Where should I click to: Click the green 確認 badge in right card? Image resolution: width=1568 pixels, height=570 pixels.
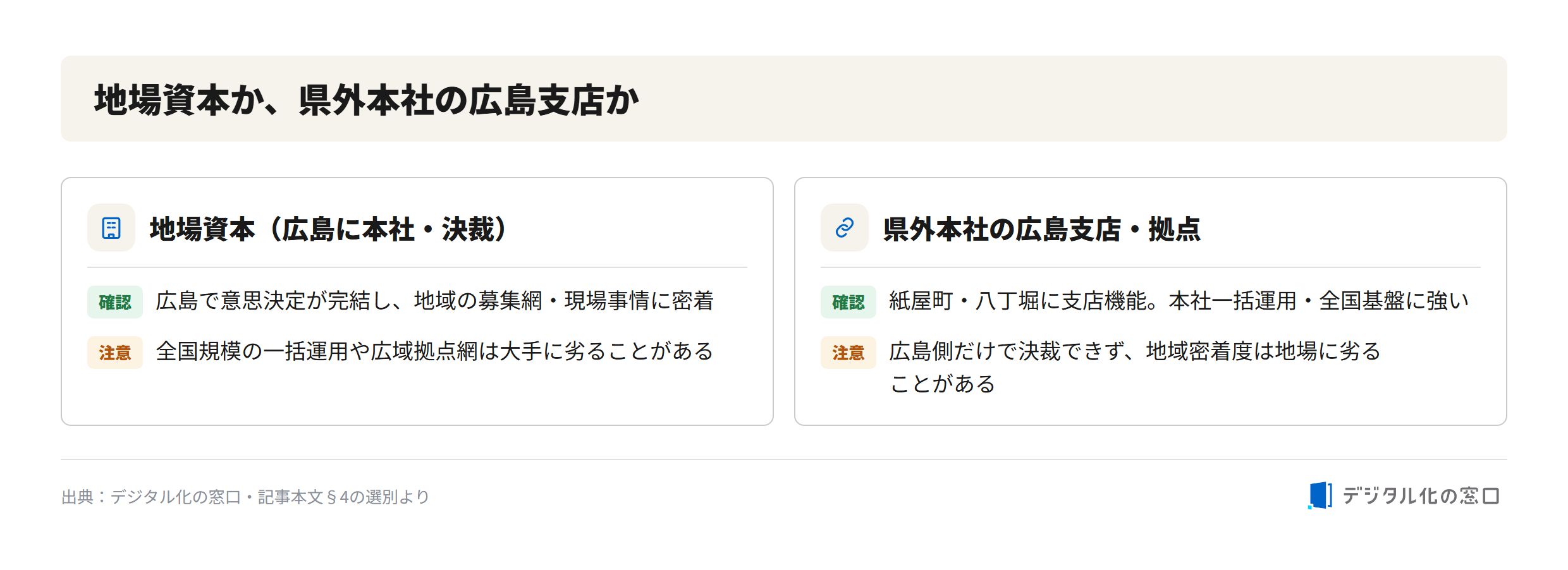(848, 302)
